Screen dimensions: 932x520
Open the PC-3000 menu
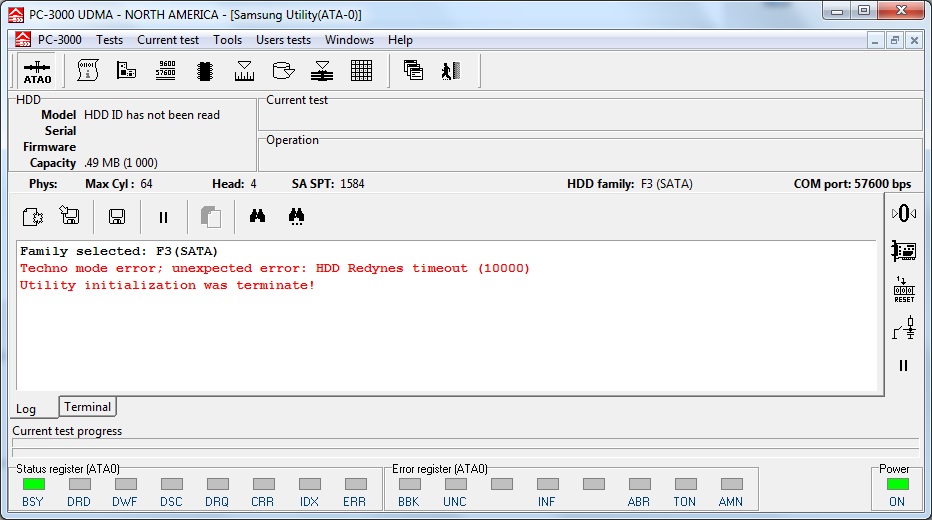tap(59, 40)
